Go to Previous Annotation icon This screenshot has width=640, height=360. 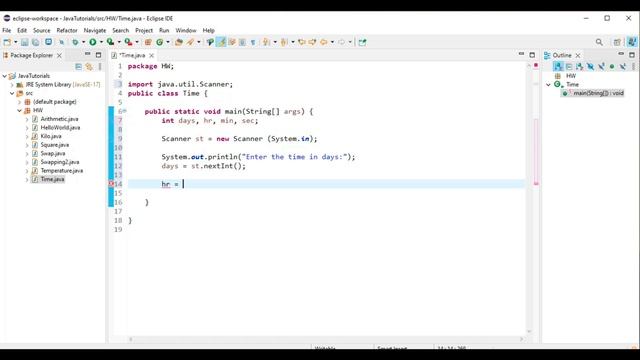pos(284,42)
